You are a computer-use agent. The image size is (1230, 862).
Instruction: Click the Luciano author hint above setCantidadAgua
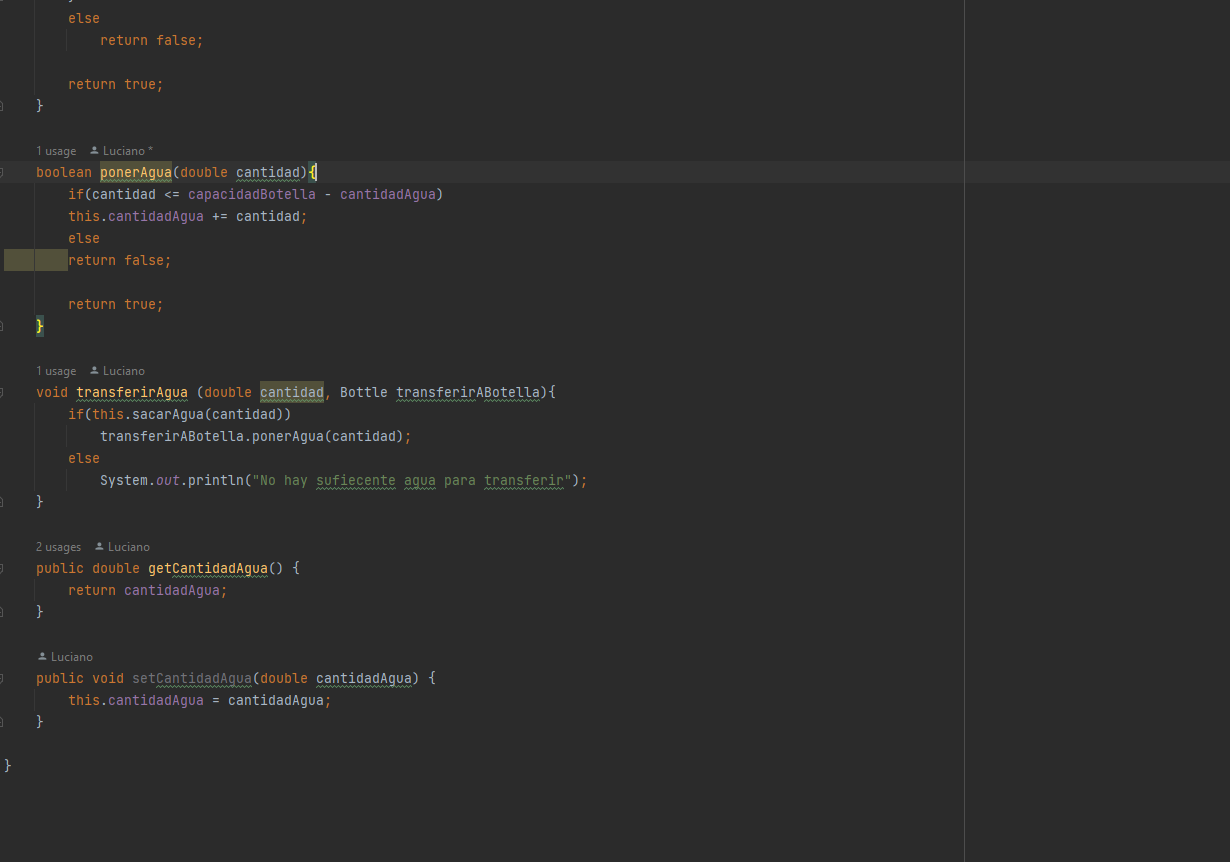[x=65, y=657]
